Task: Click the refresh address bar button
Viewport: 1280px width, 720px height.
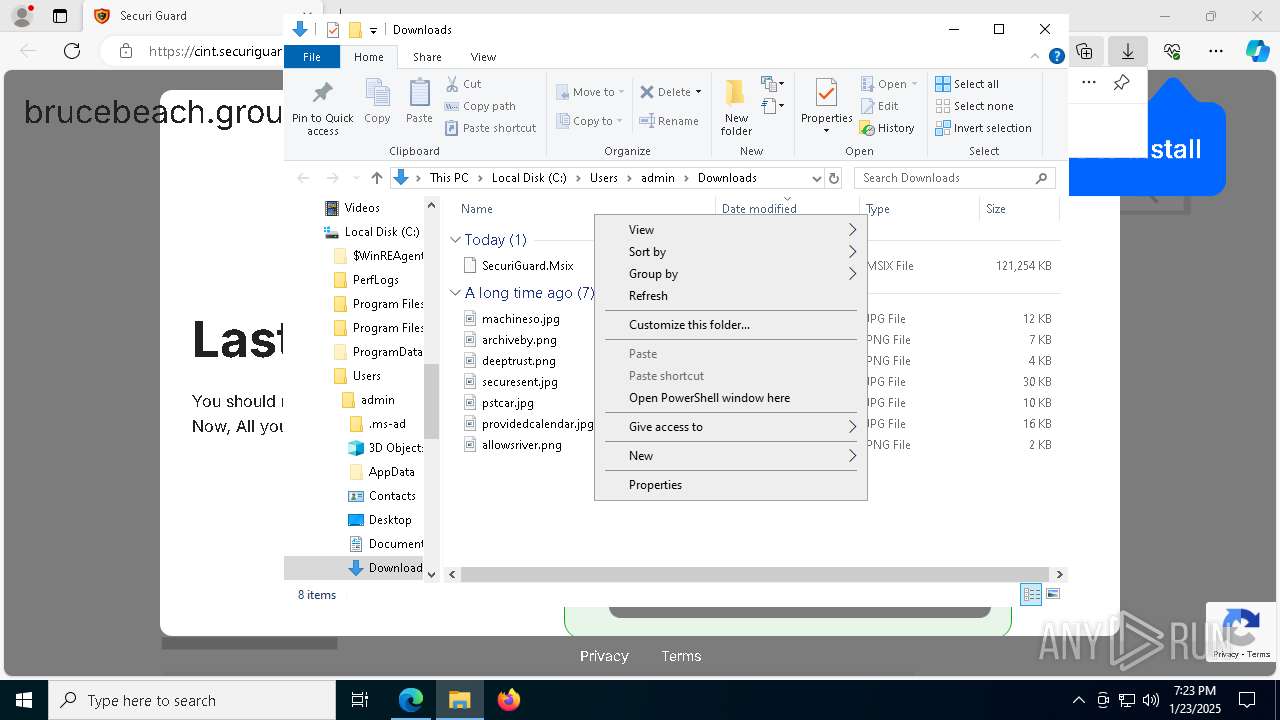Action: pyautogui.click(x=834, y=178)
